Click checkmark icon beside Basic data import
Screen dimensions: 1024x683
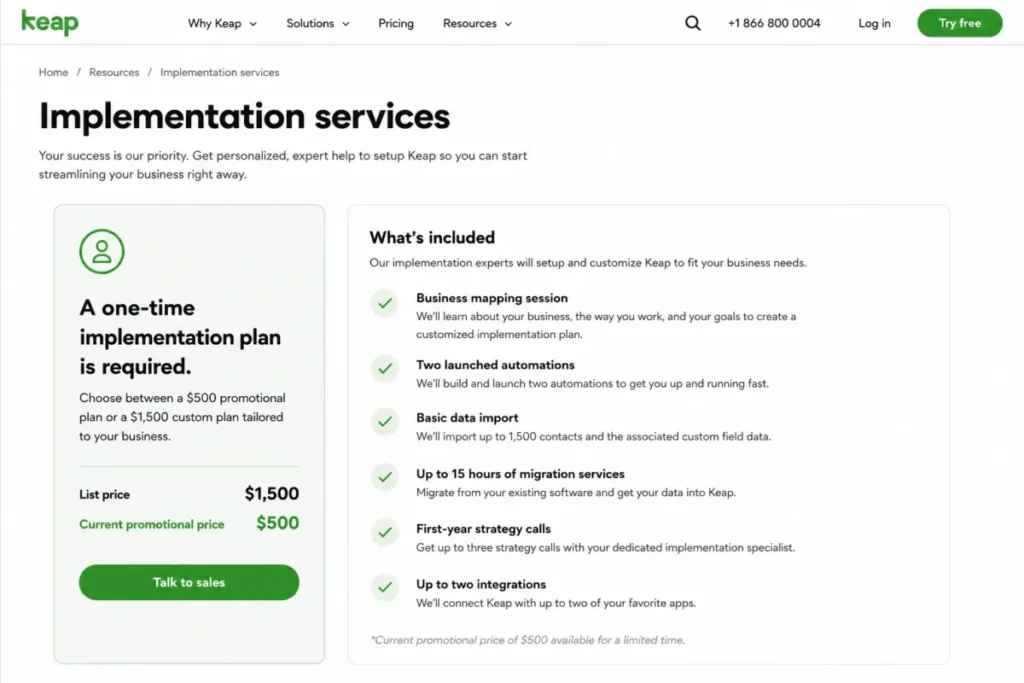385,422
